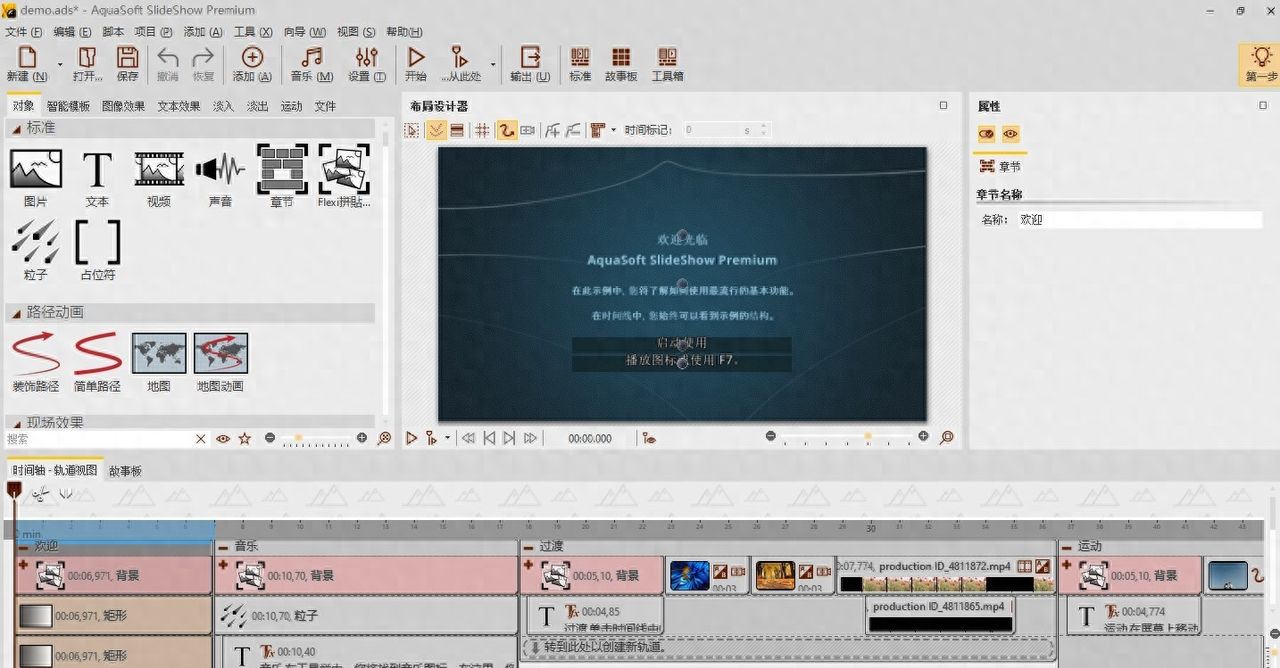The height and width of the screenshot is (668, 1280).
Task: Open the 音乐 (M) music settings
Action: [x=312, y=58]
